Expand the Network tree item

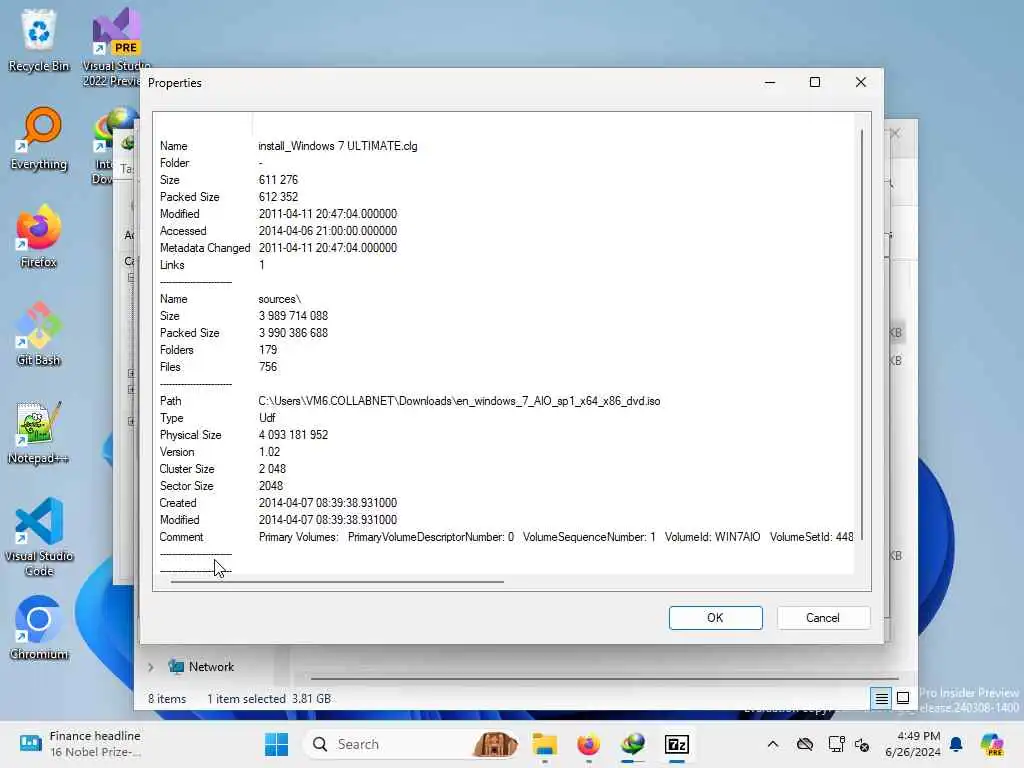pos(151,667)
